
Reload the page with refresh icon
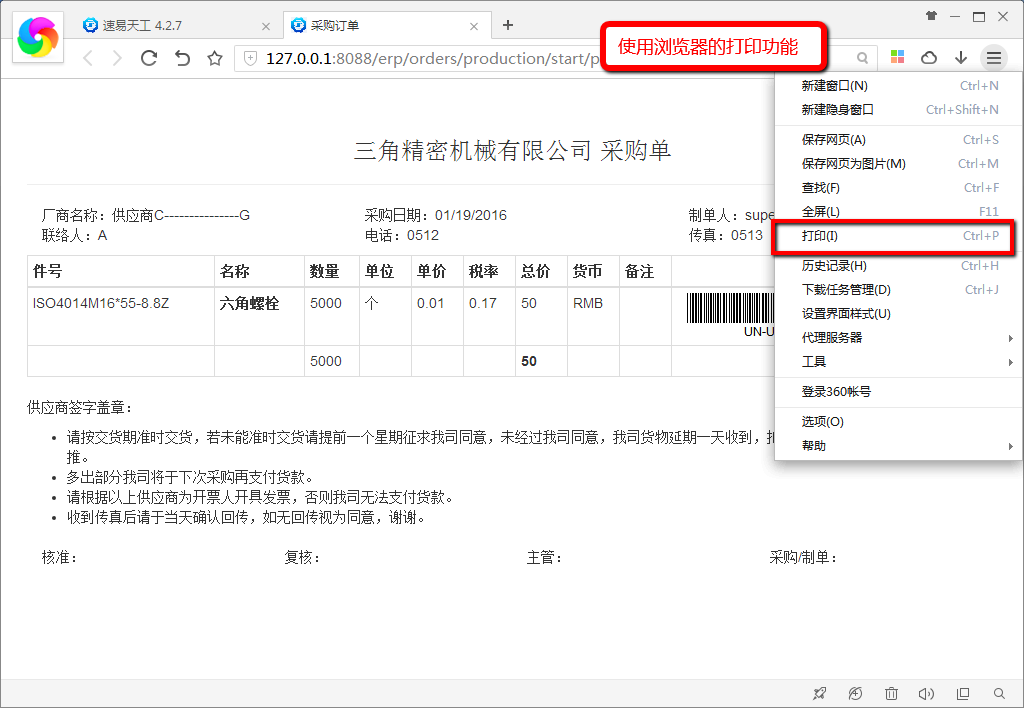[x=149, y=58]
